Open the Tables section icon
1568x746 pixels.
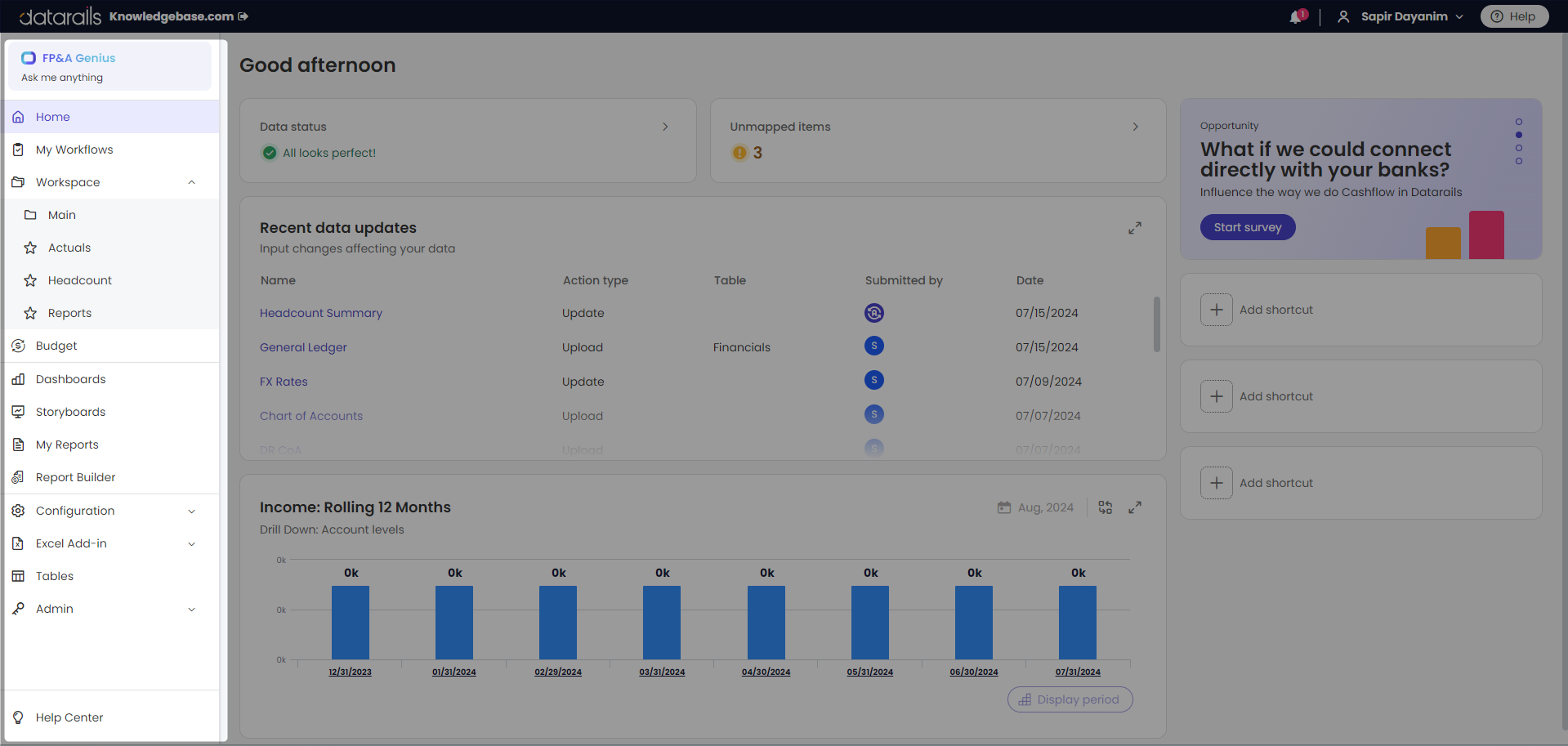pos(18,576)
